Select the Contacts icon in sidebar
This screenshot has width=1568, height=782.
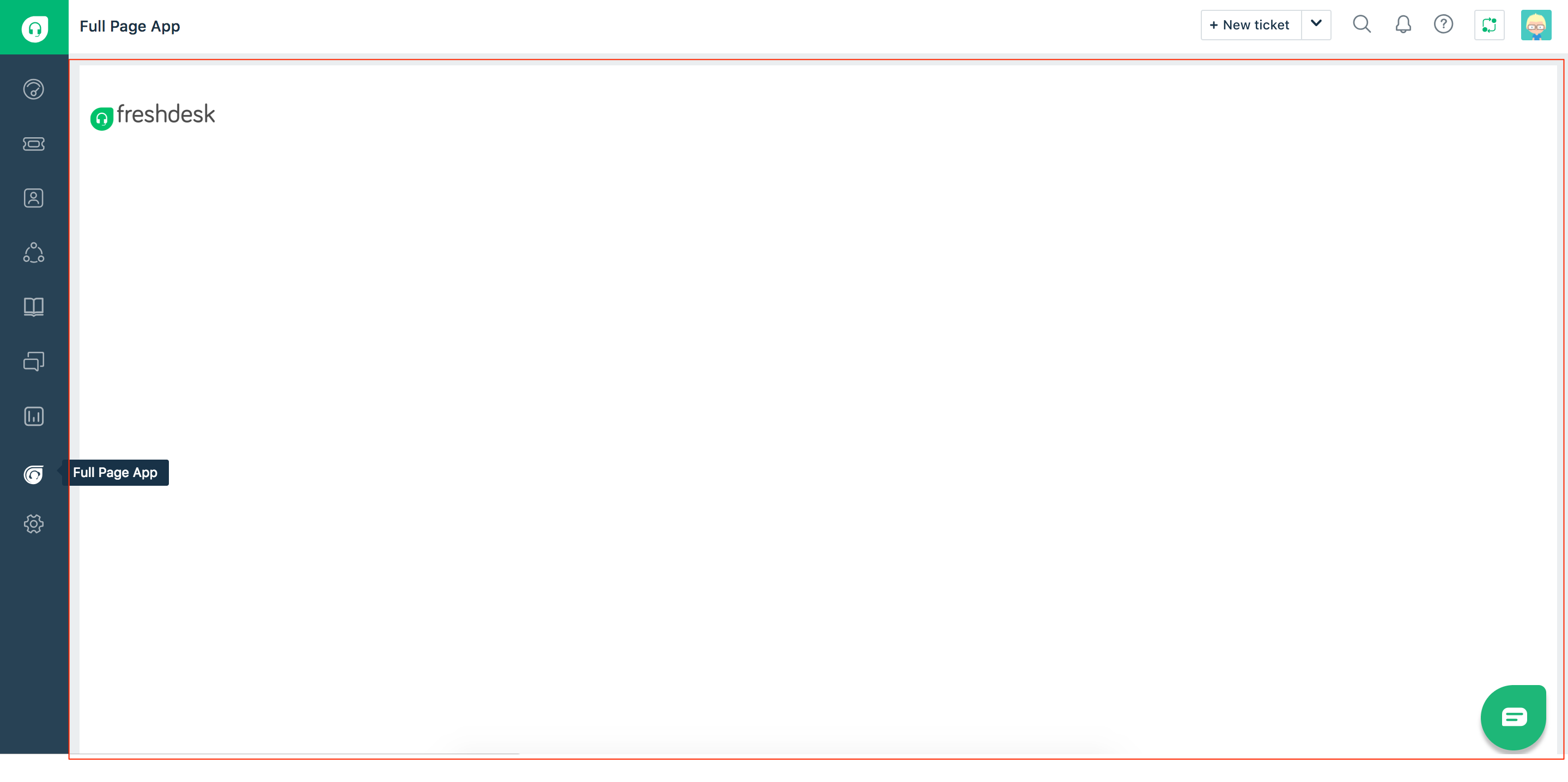(x=34, y=198)
